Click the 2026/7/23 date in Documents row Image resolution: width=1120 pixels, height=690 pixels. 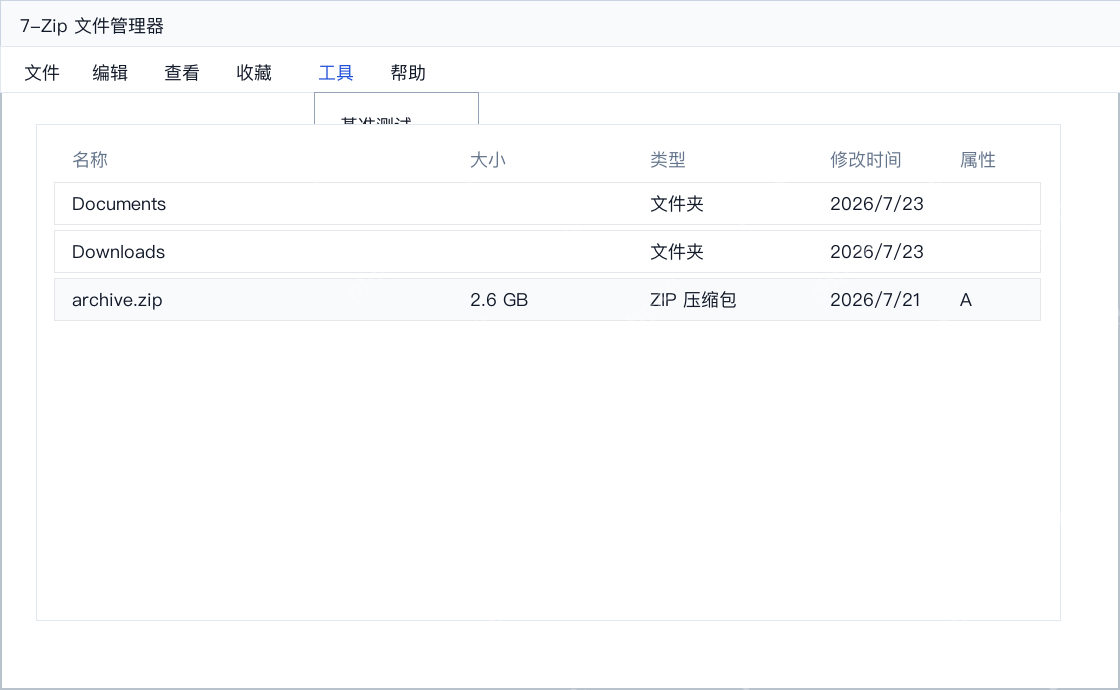pos(877,204)
